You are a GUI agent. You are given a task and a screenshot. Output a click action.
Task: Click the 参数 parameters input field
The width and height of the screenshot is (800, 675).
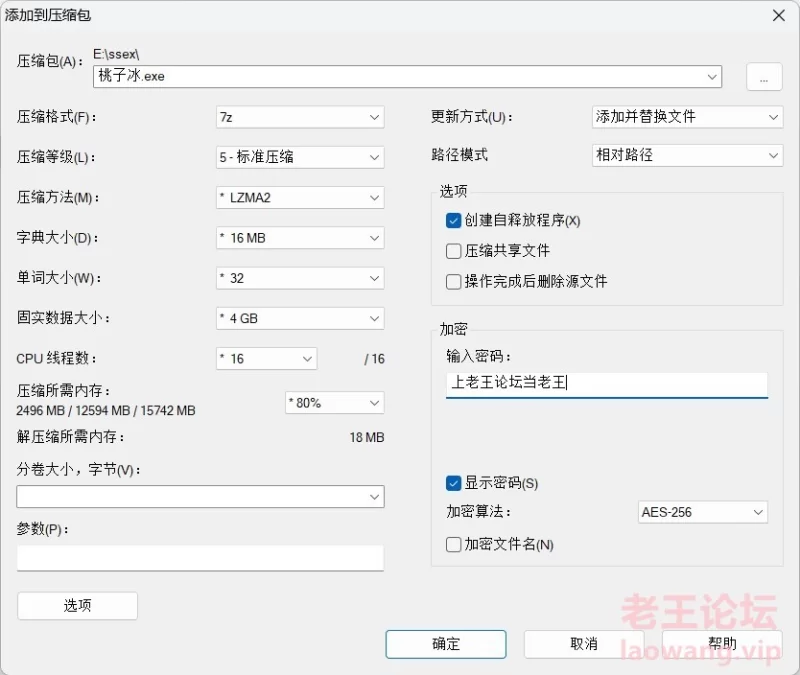pyautogui.click(x=200, y=558)
